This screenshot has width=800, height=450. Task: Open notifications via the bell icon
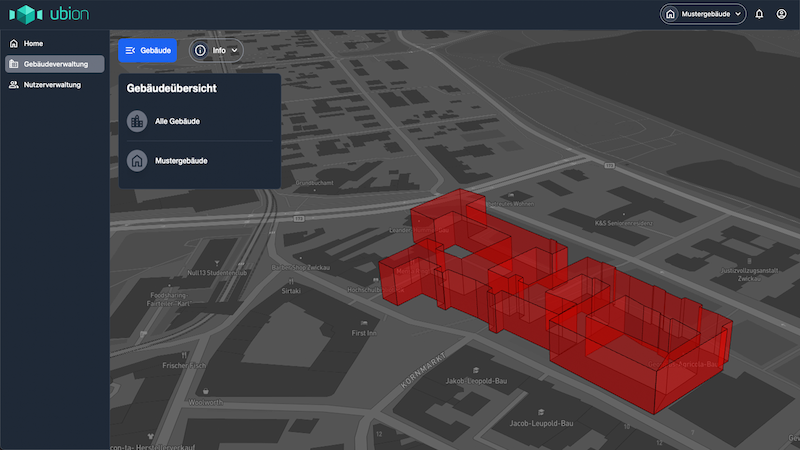759,14
